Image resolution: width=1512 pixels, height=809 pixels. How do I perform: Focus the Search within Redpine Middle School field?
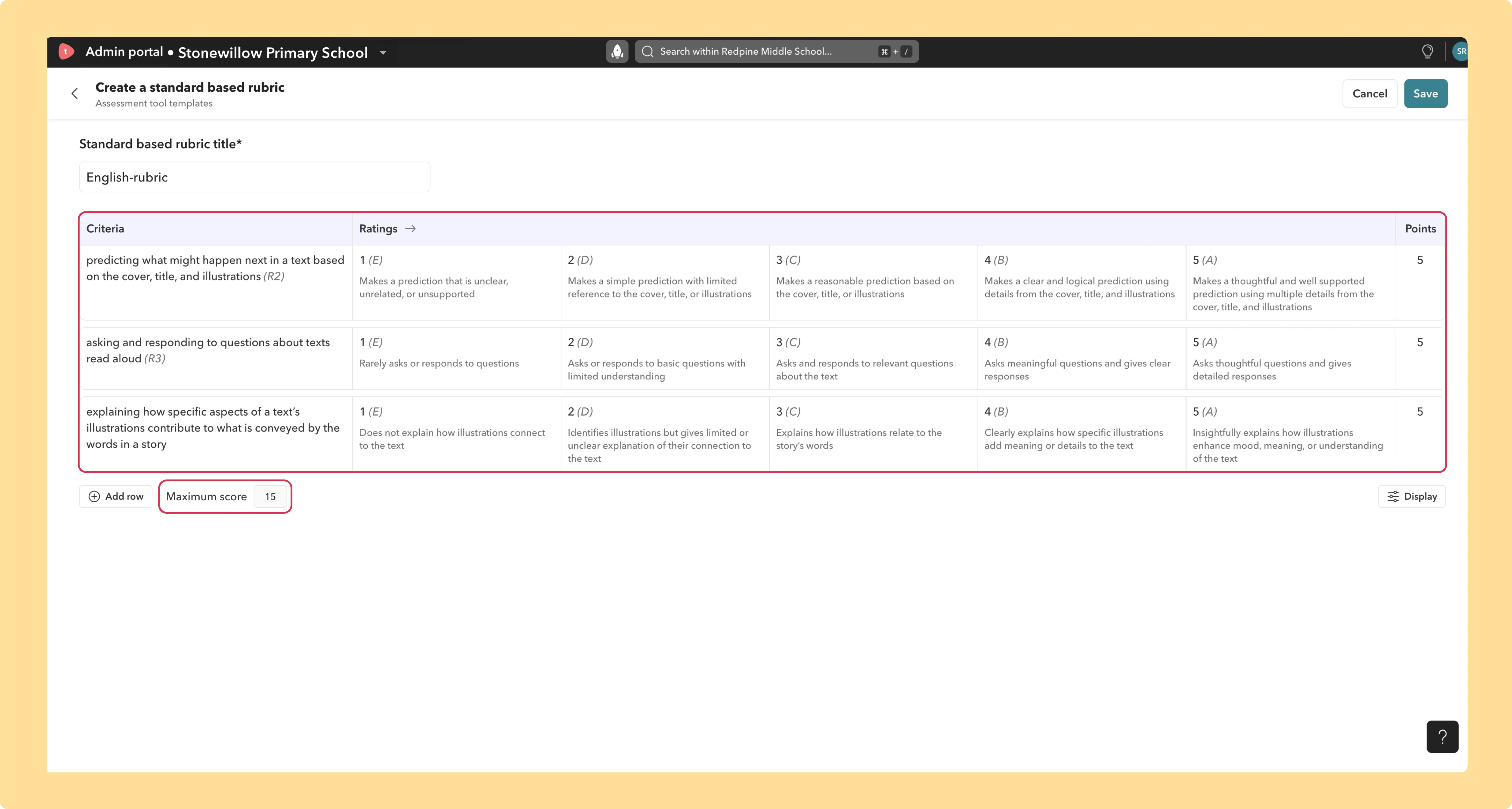click(777, 52)
